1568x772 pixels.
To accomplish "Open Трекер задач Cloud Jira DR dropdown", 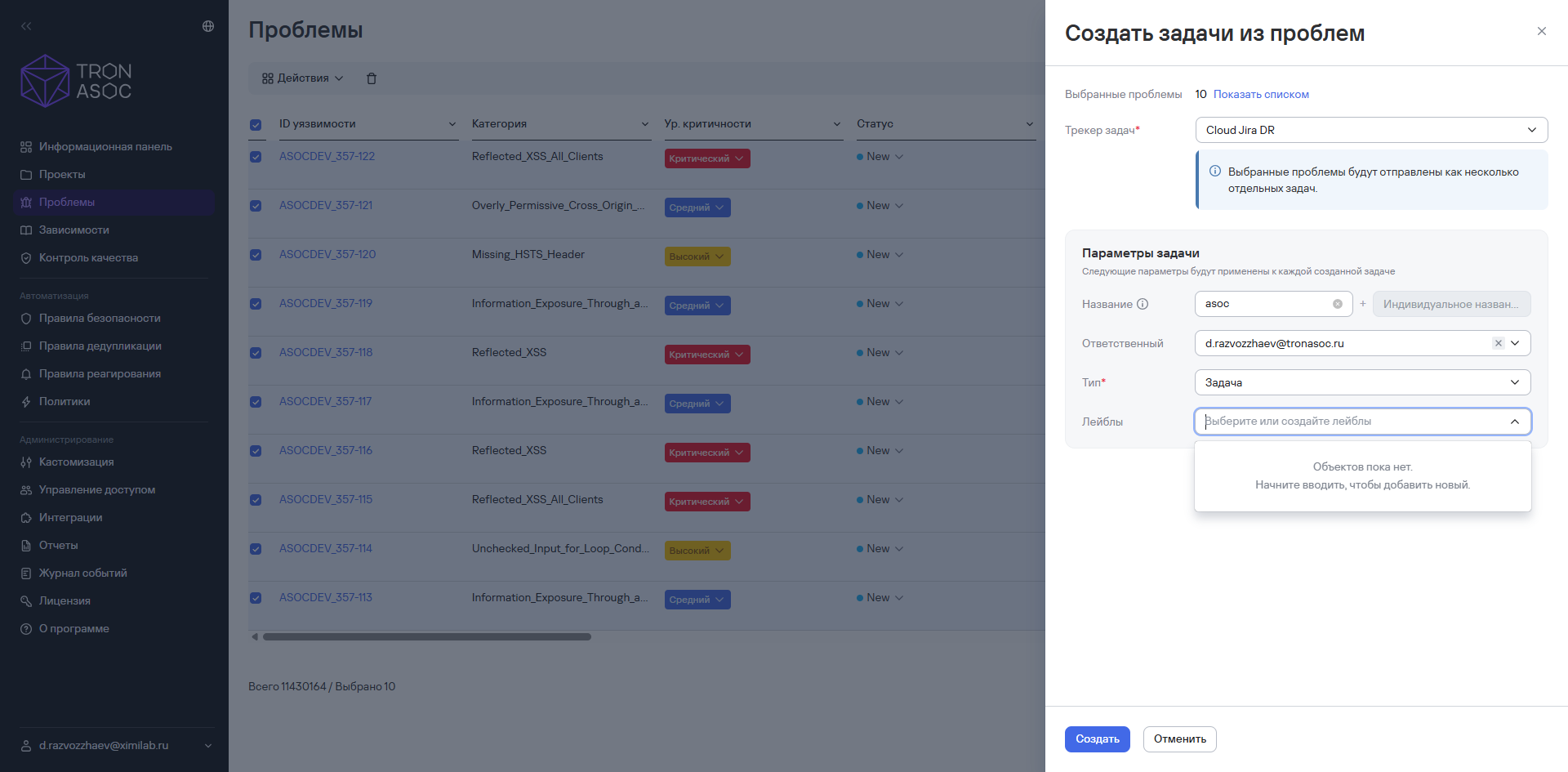I will point(1371,130).
